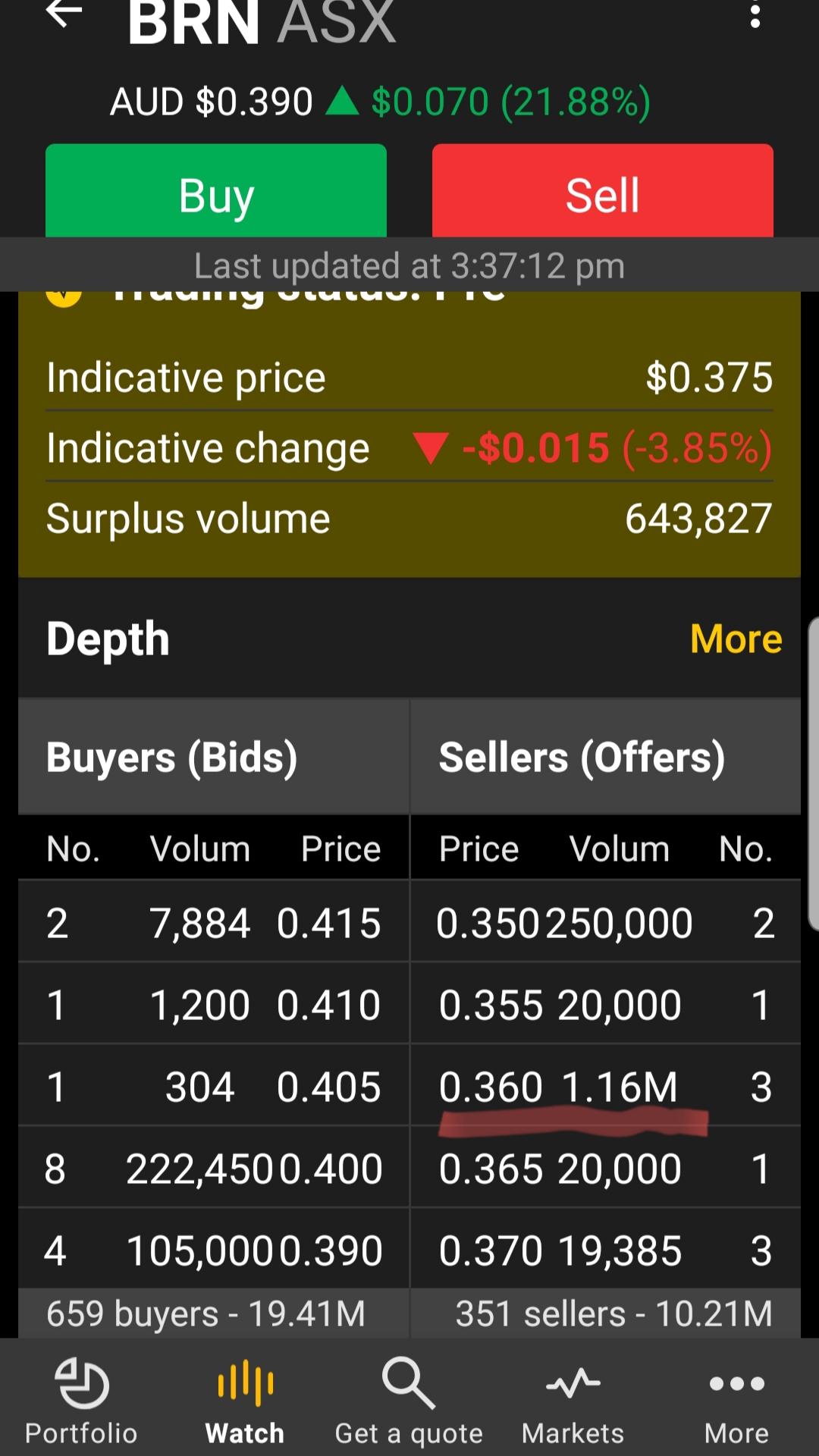This screenshot has width=819, height=1456.
Task: Open the three-dot overflow menu
Action: tap(755, 15)
